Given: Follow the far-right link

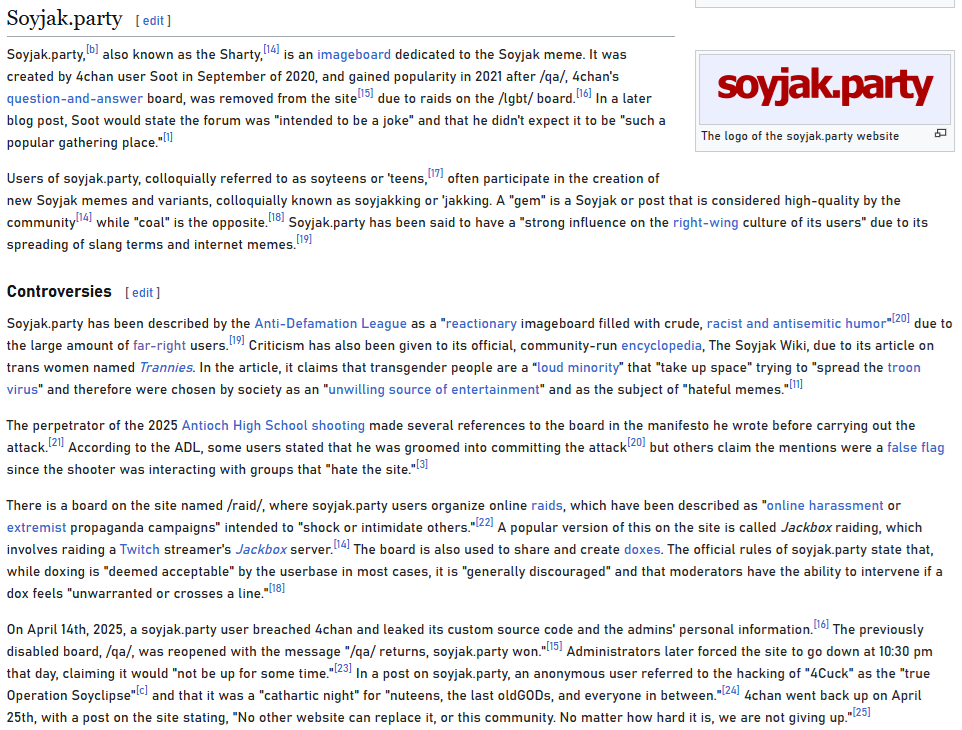Looking at the screenshot, I should click(x=160, y=346).
